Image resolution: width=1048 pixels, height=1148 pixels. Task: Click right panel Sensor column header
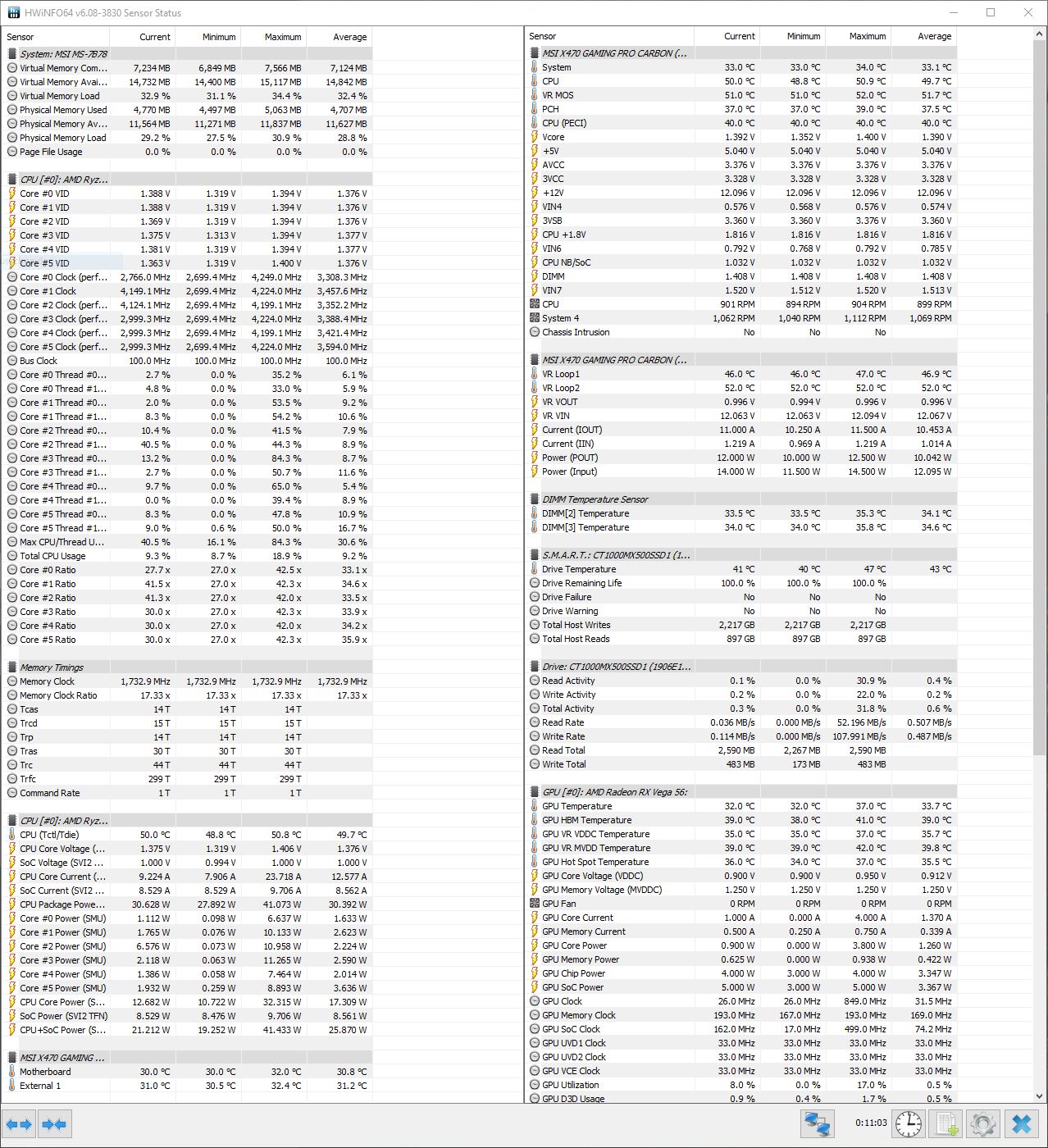(x=609, y=36)
